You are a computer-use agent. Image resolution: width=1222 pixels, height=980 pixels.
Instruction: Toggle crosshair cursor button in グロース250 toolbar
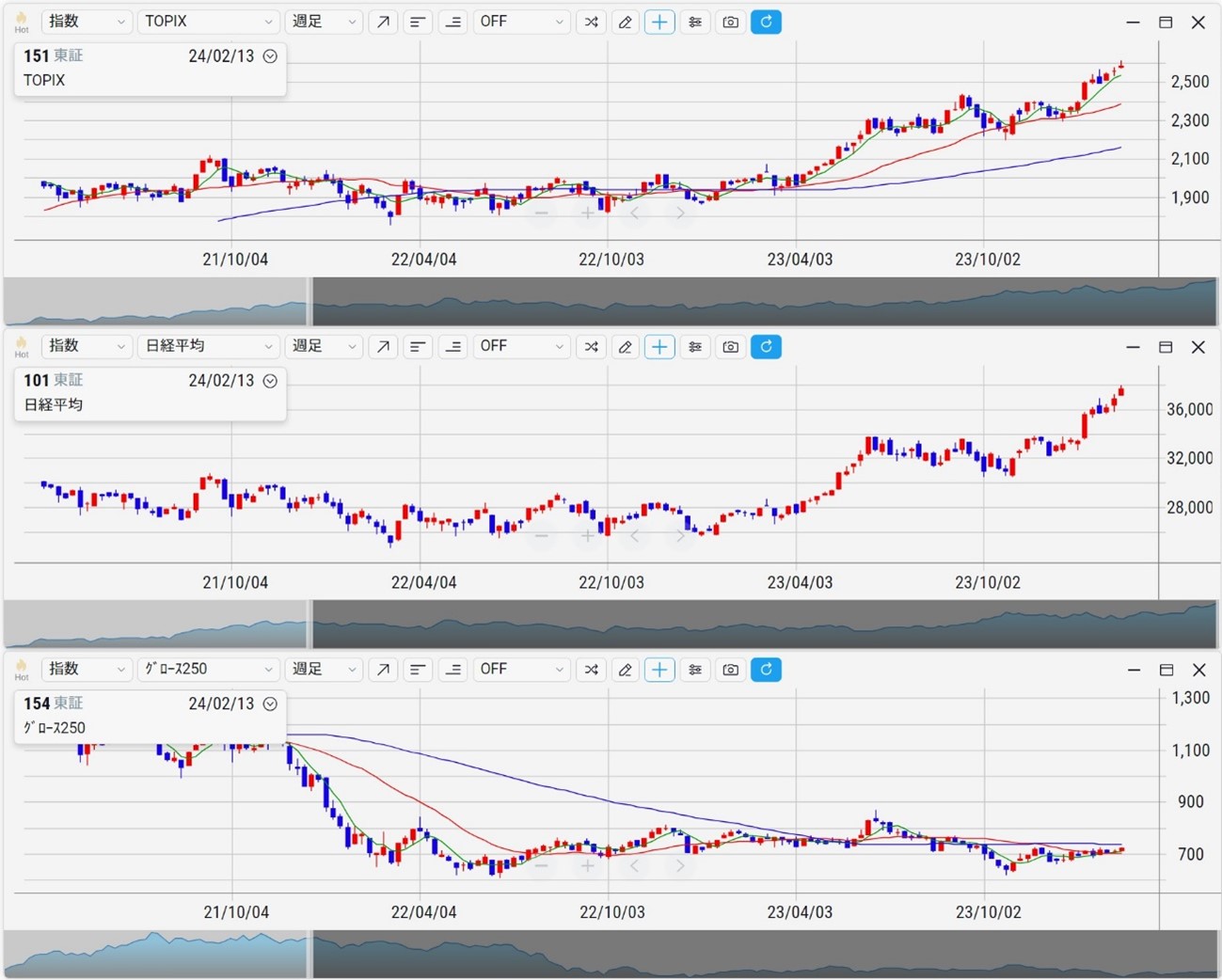pos(659,670)
